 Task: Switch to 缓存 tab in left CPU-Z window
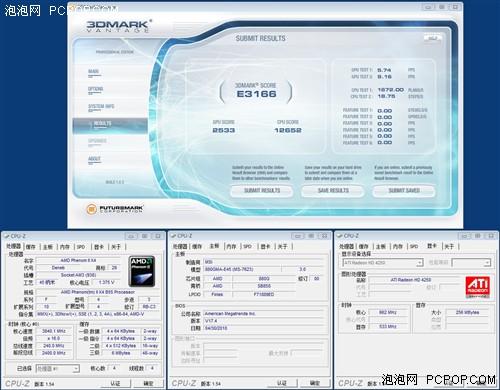tap(31, 247)
